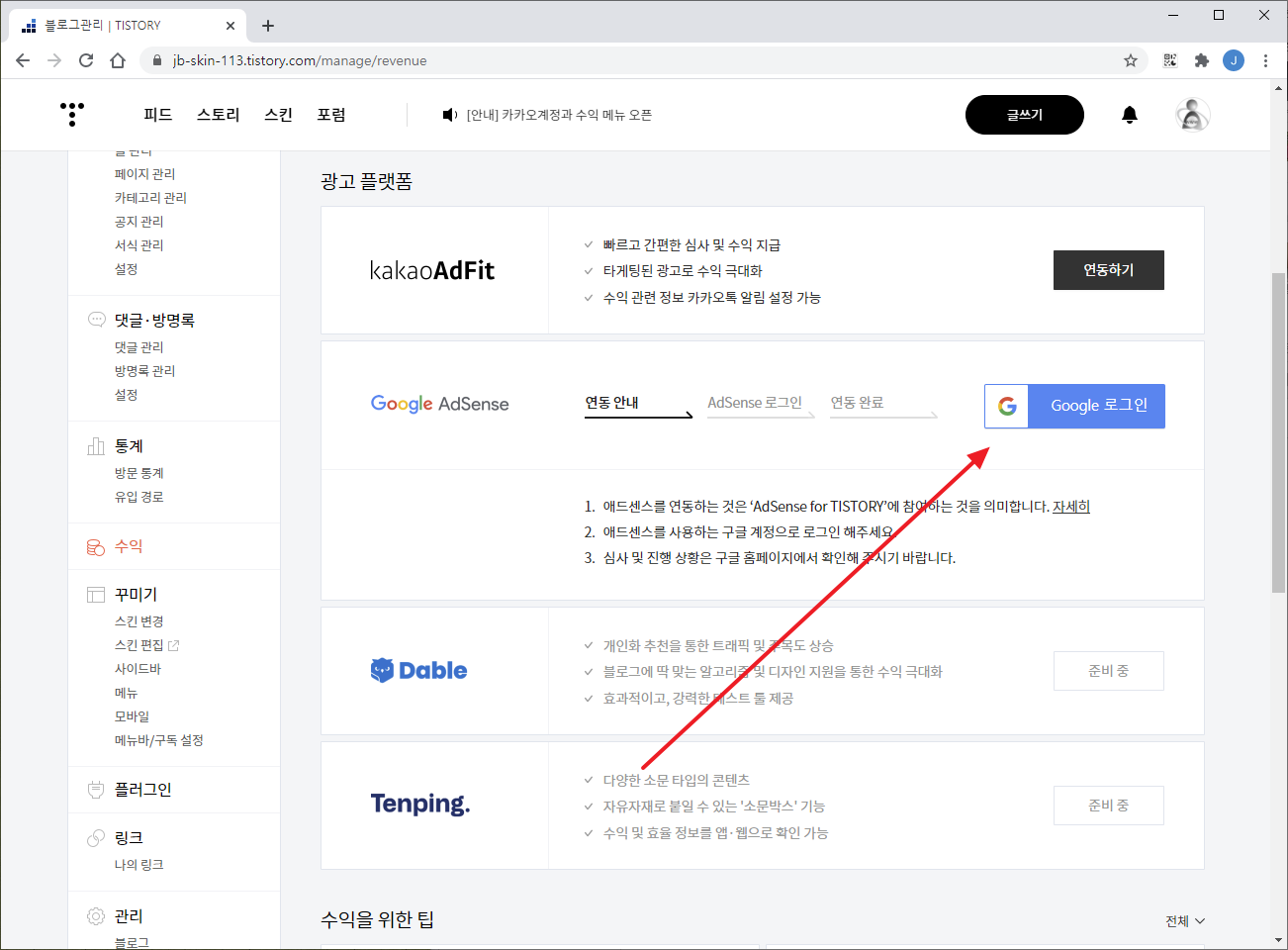Open the announcement about 카카오계정과 수익 메뉴
Screen dimensions: 1288x950
[559, 115]
